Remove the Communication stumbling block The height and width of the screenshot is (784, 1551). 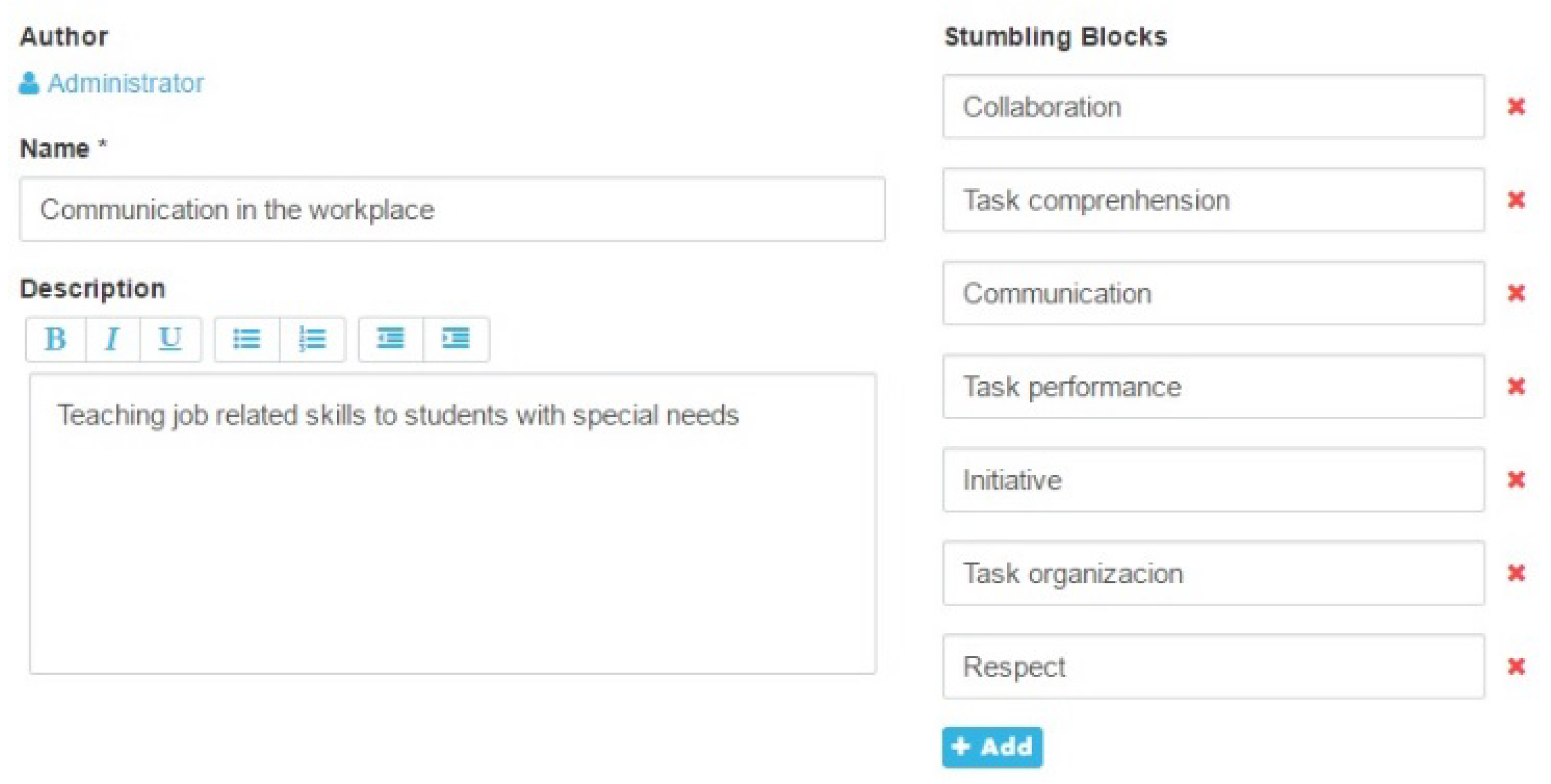pos(1516,293)
